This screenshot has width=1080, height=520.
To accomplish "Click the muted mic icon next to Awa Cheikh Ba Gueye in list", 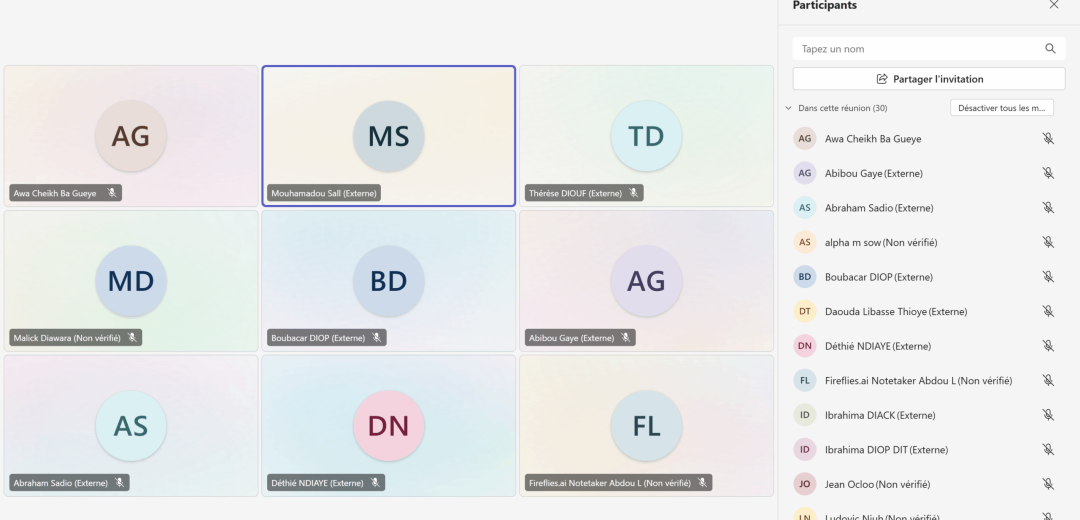I will click(1048, 139).
